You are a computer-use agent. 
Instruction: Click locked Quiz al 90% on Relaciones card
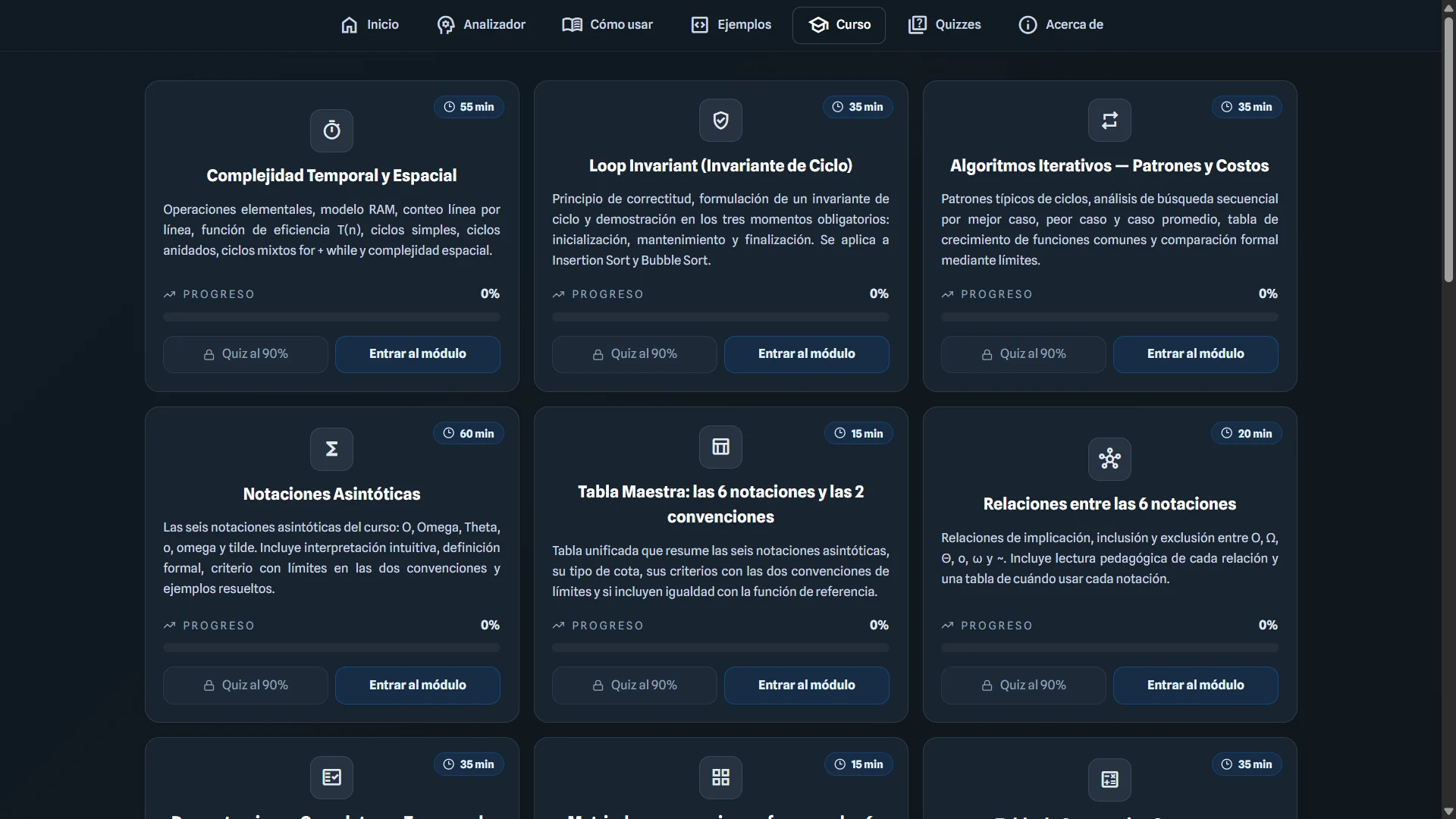point(1024,686)
